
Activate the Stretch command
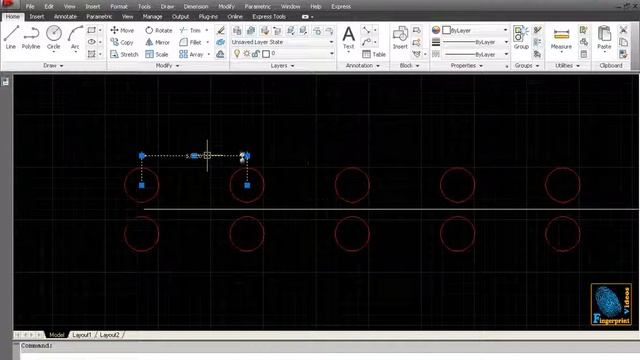124,54
